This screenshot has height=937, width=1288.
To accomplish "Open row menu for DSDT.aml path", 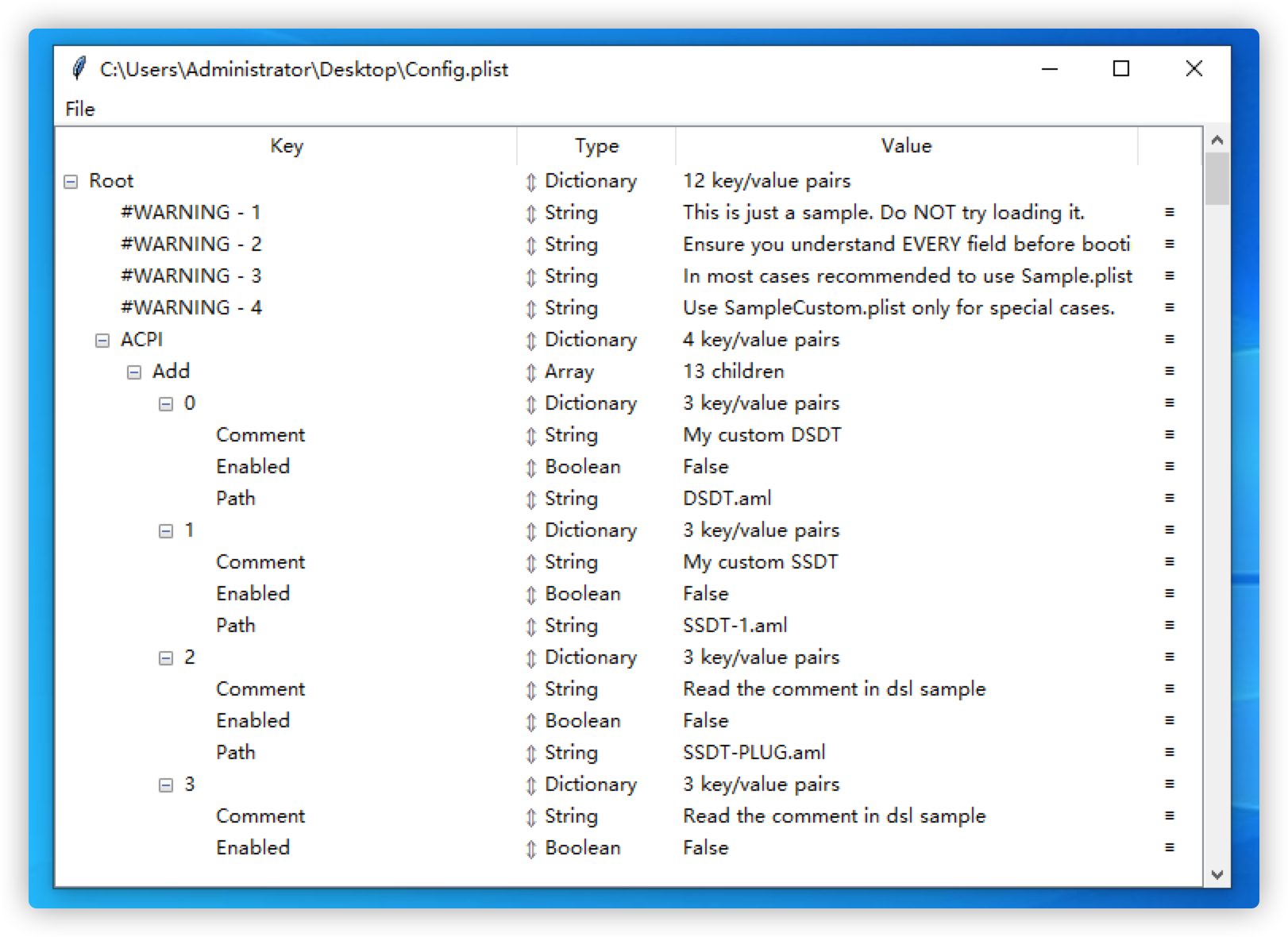I will pos(1170,498).
